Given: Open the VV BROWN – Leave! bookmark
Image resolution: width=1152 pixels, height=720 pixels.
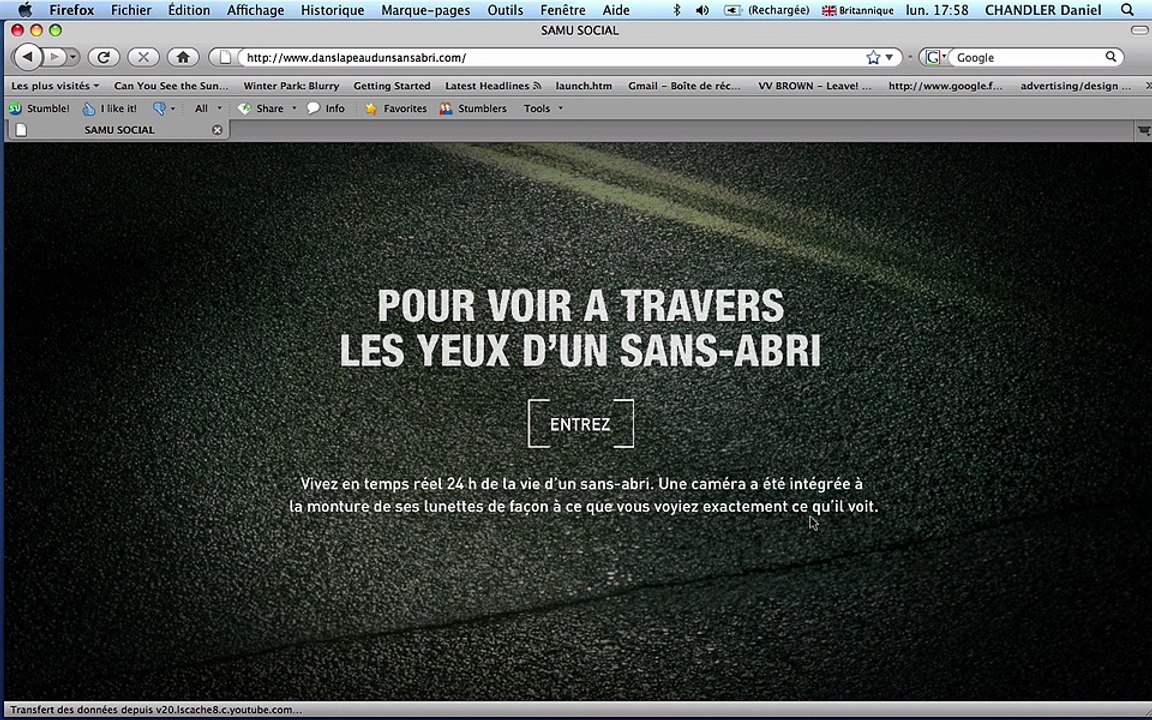Looking at the screenshot, I should click(815, 86).
